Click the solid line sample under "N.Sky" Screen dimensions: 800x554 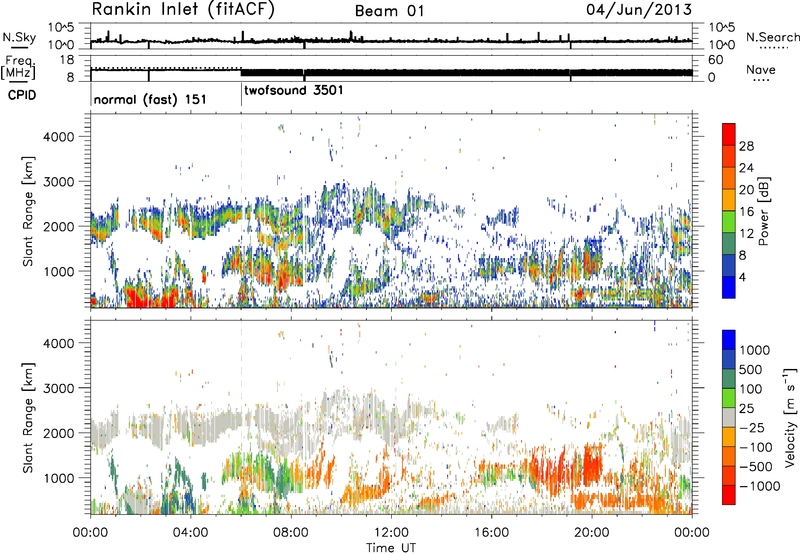click(19, 48)
